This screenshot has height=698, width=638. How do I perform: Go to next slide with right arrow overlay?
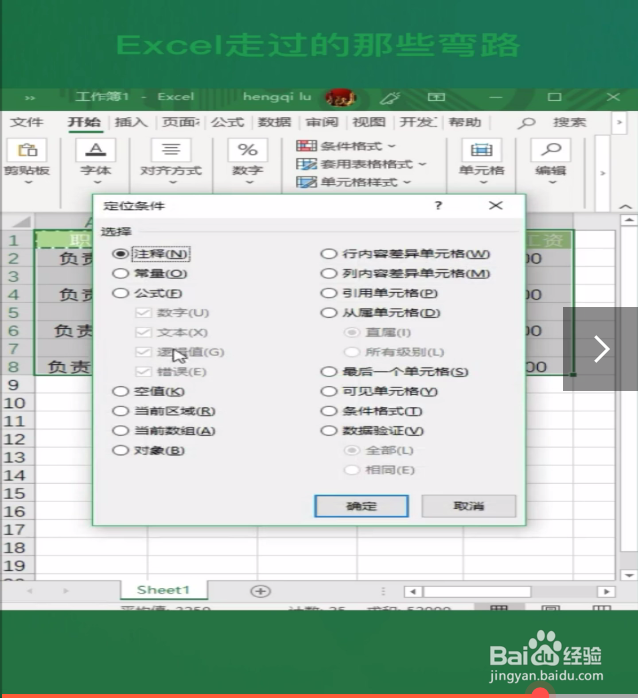click(601, 349)
